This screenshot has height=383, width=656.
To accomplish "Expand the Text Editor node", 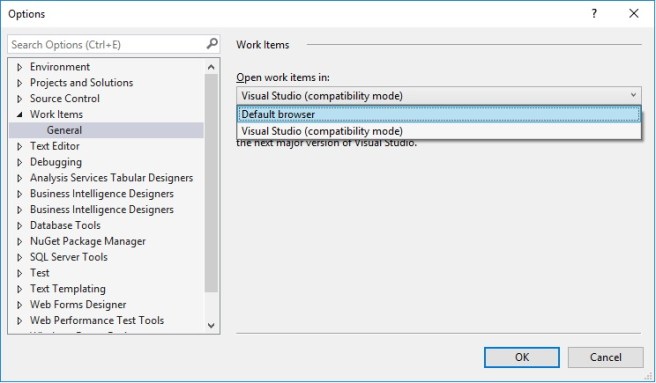I will (19, 147).
